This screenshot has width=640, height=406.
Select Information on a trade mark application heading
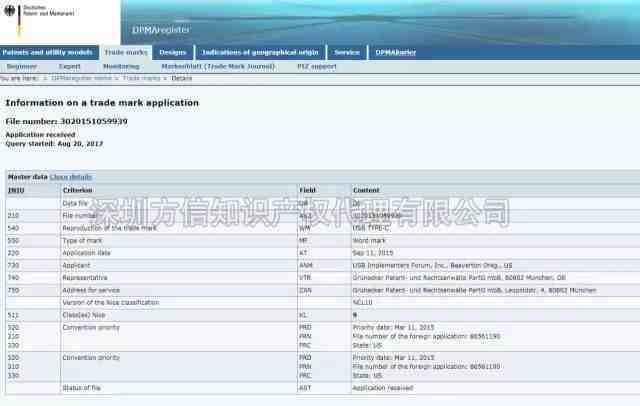coord(102,103)
